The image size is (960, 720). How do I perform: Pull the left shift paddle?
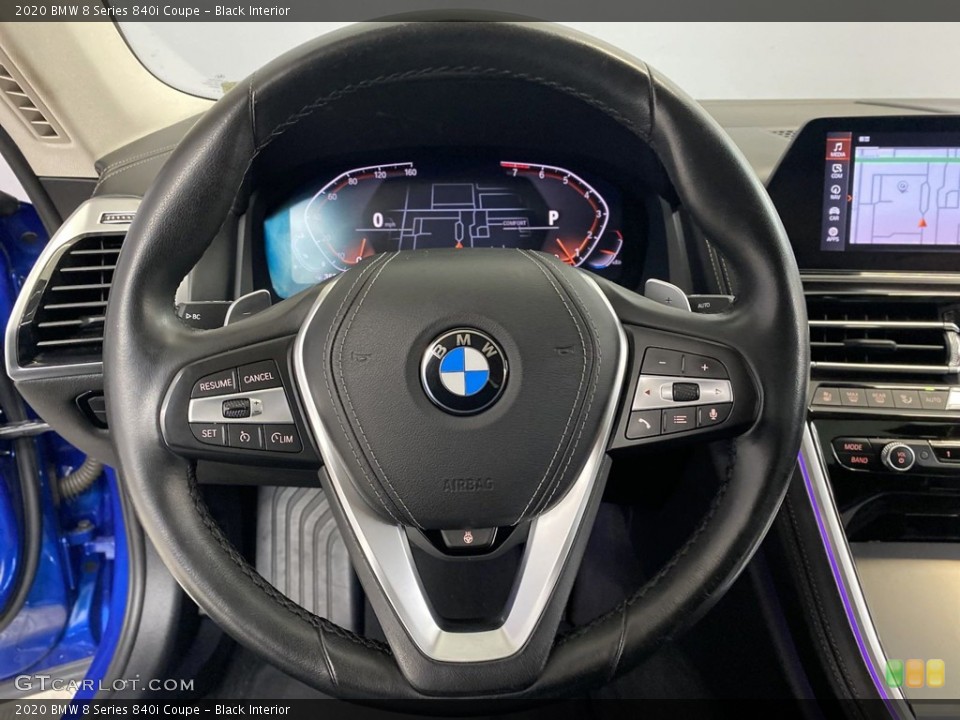pyautogui.click(x=248, y=307)
